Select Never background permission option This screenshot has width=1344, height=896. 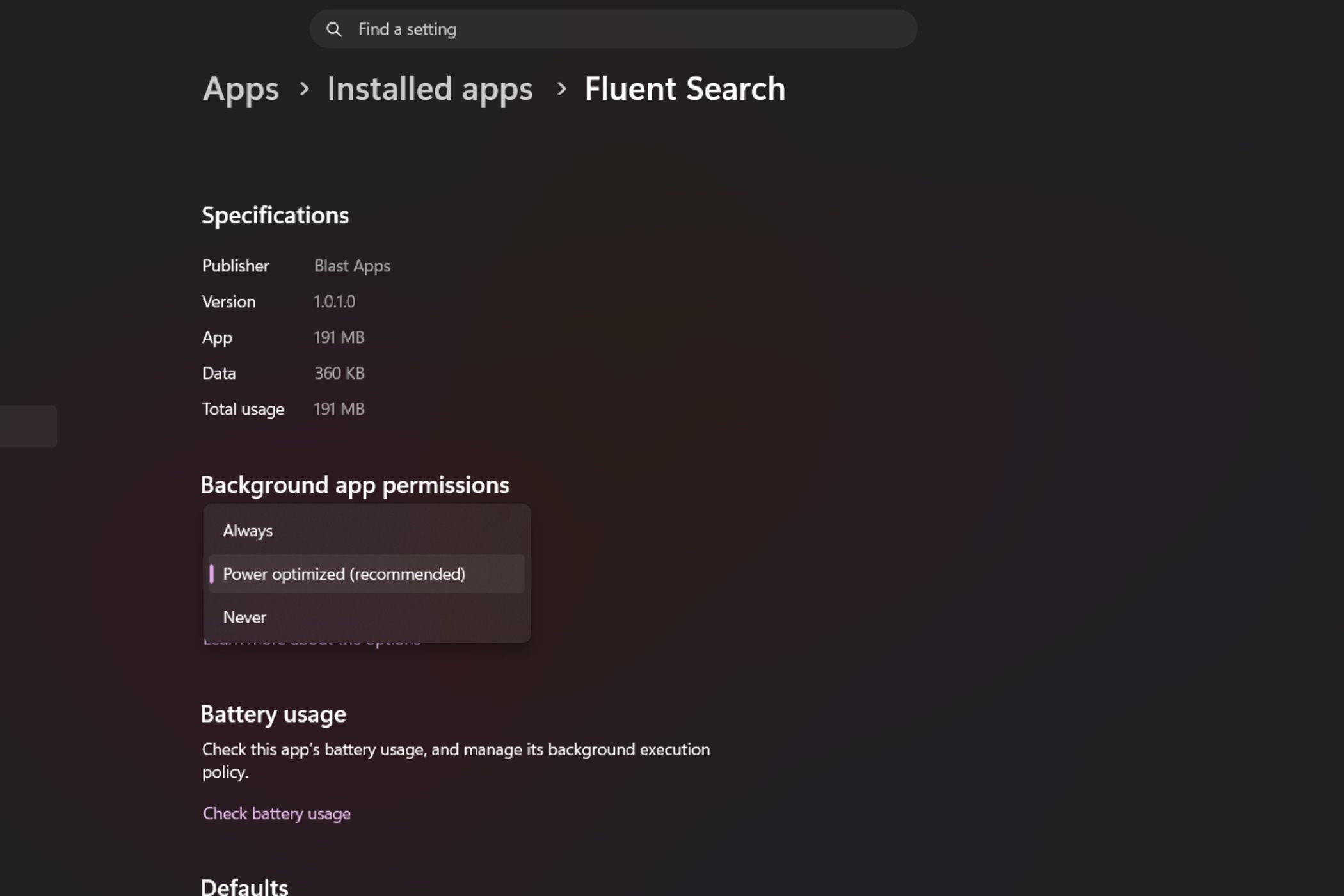coord(367,618)
